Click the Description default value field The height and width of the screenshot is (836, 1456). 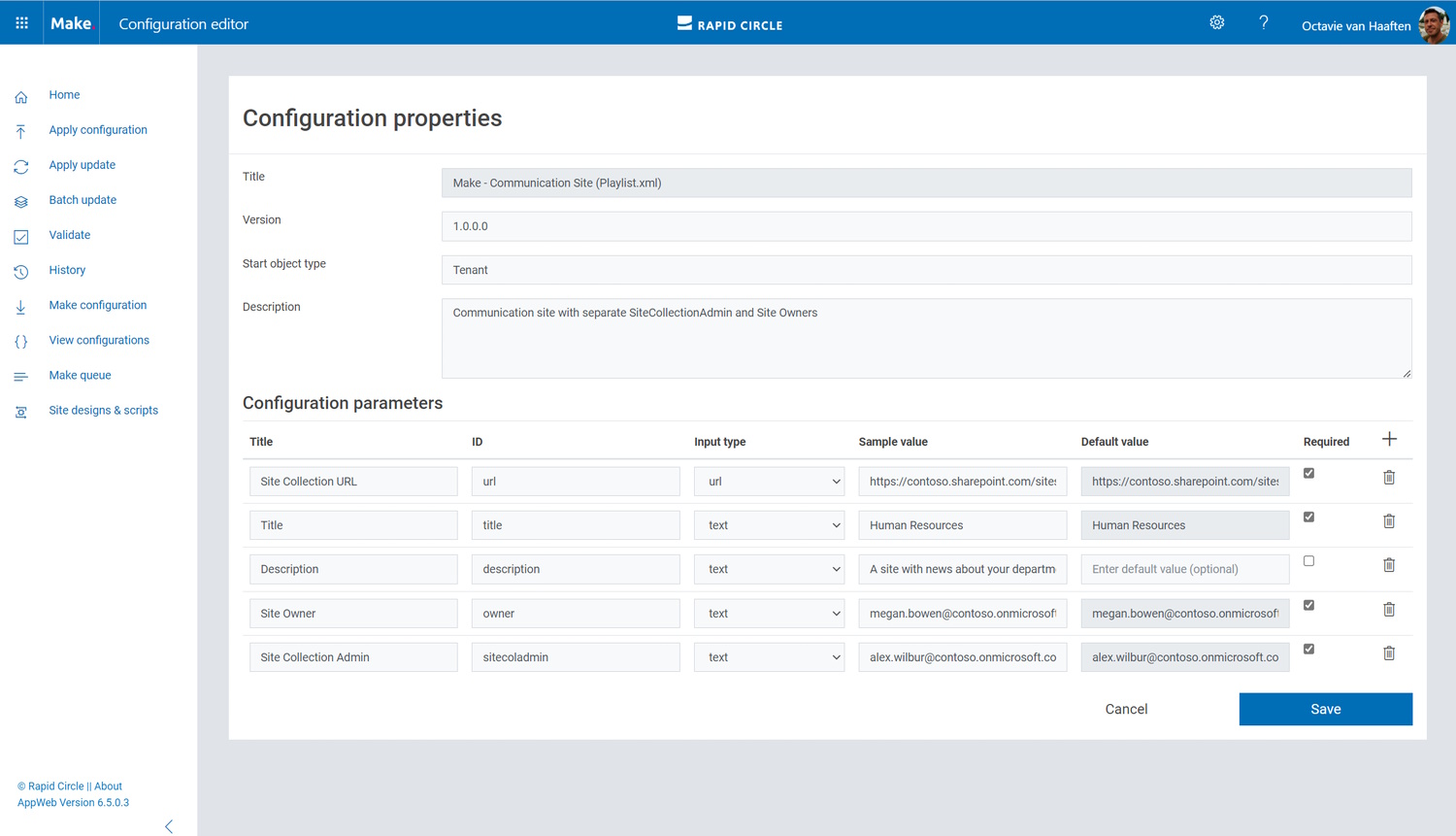pyautogui.click(x=1184, y=569)
